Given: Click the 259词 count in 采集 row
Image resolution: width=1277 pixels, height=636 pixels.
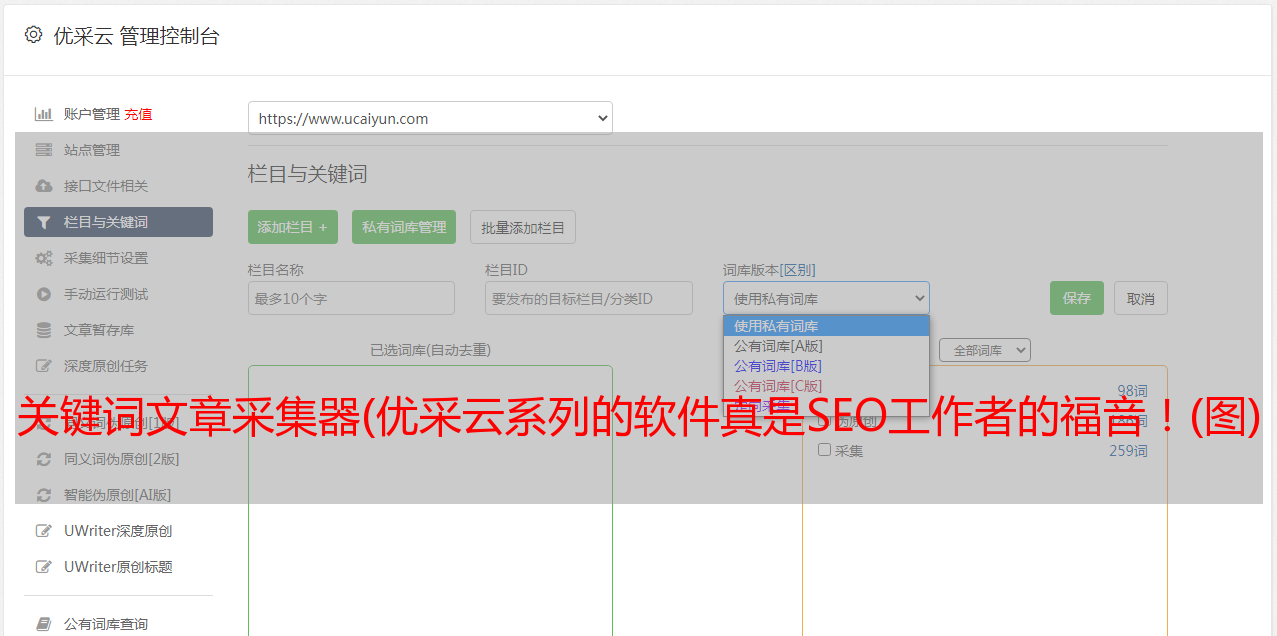Looking at the screenshot, I should pos(1128,451).
